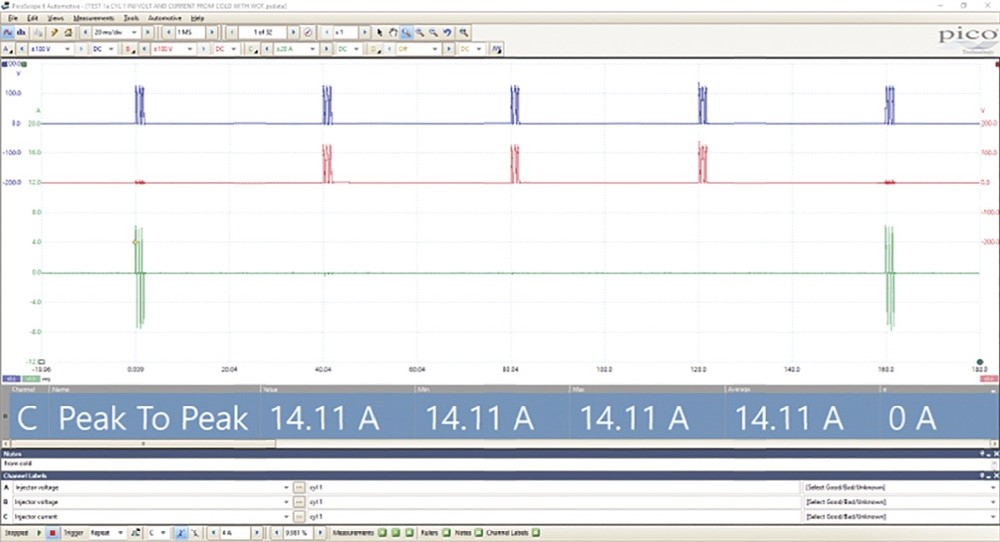Increase pre-trigger percentage arrow
The width and height of the screenshot is (1000, 542).
(320, 532)
